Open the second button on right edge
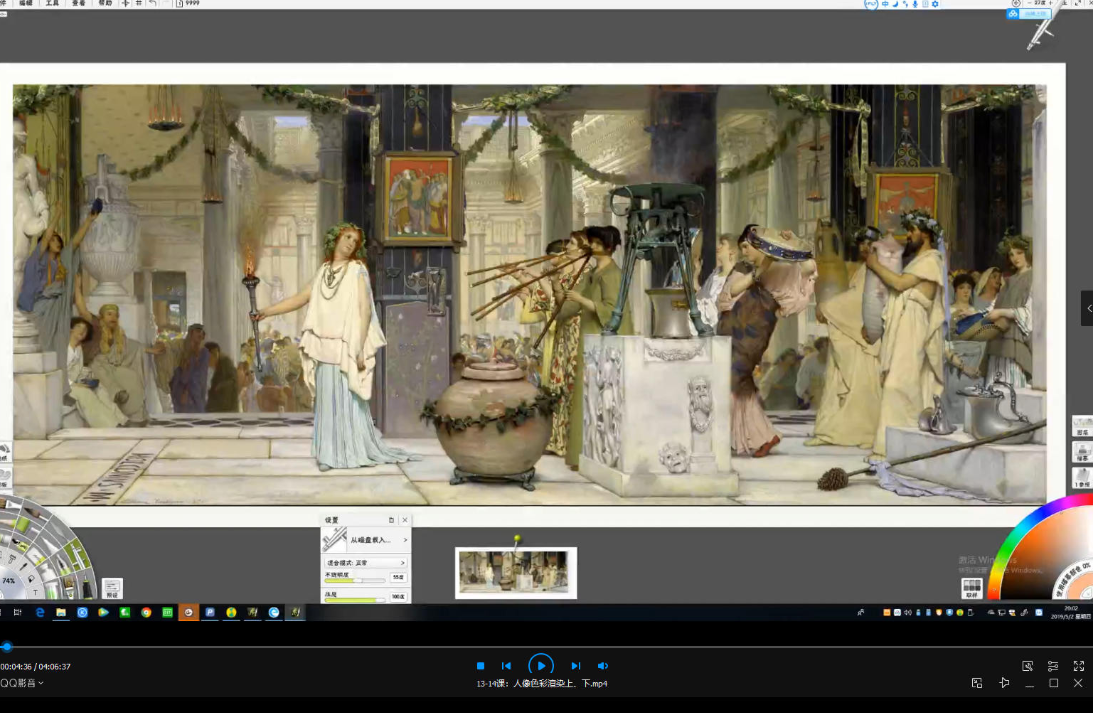Image resolution: width=1093 pixels, height=713 pixels. pos(1083,452)
